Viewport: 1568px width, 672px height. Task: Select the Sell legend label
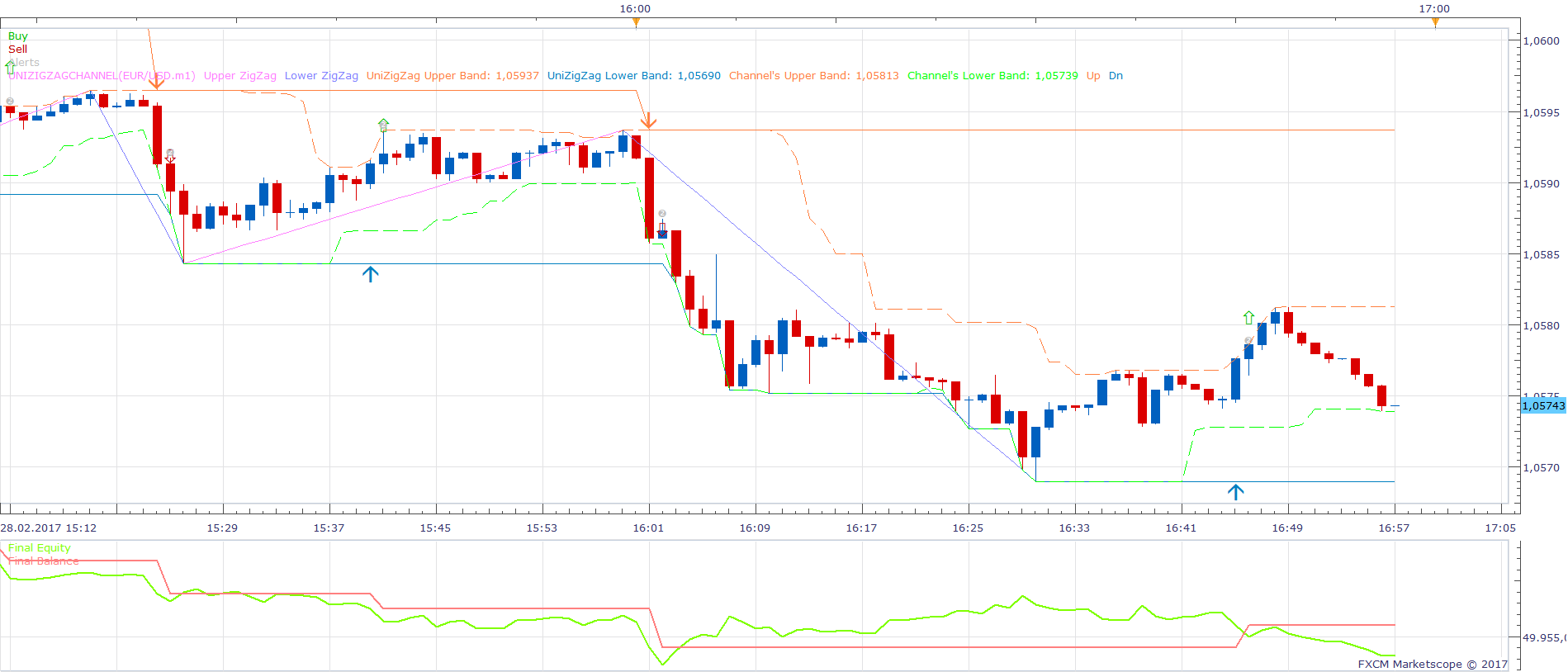tap(17, 50)
